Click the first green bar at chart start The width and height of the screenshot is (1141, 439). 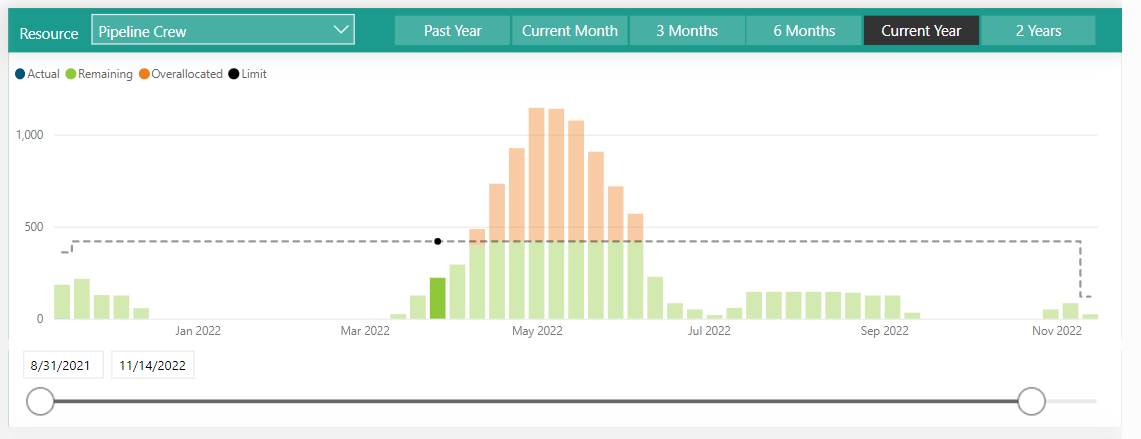click(x=62, y=302)
